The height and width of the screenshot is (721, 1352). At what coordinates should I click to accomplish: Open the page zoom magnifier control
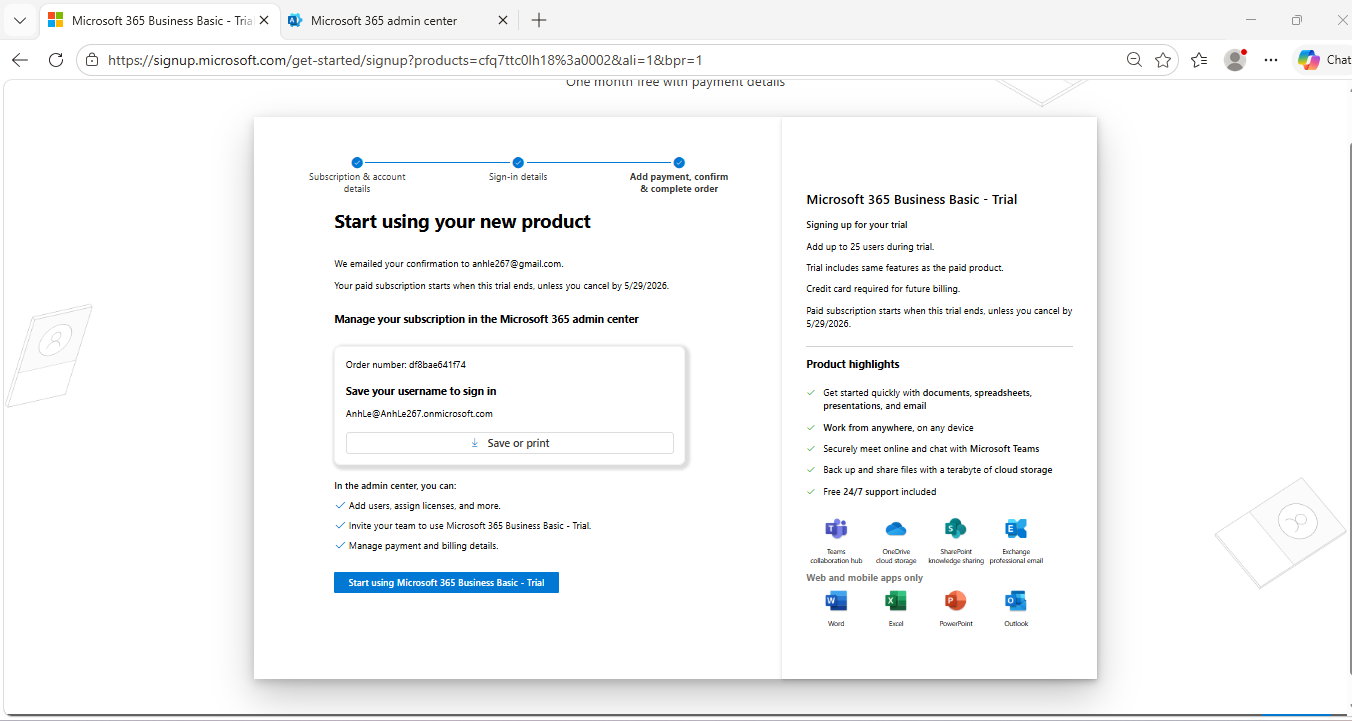click(x=1134, y=60)
